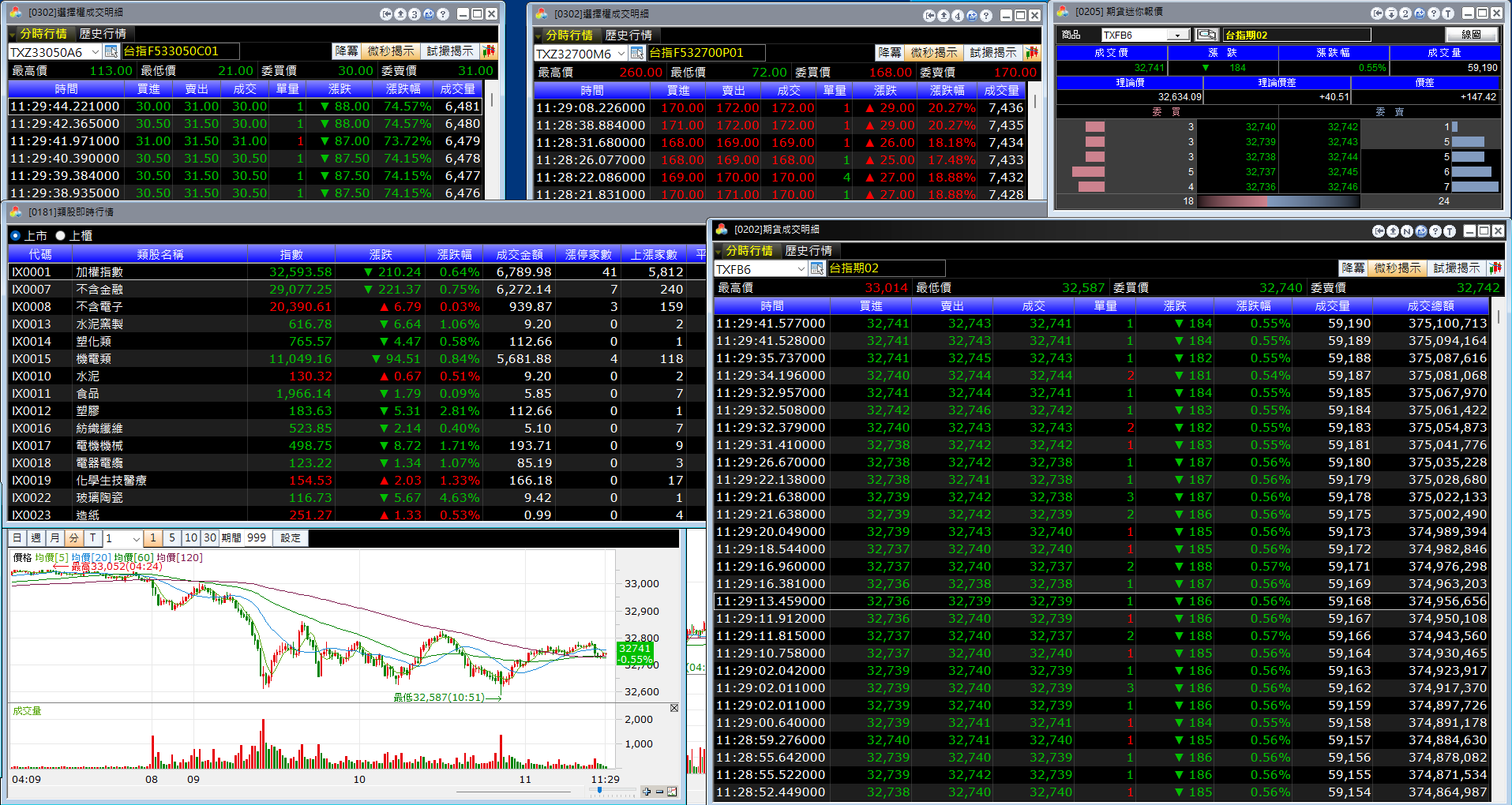1512x805 pixels.
Task: Select the 上櫃 radio button
Action: pyautogui.click(x=60, y=235)
